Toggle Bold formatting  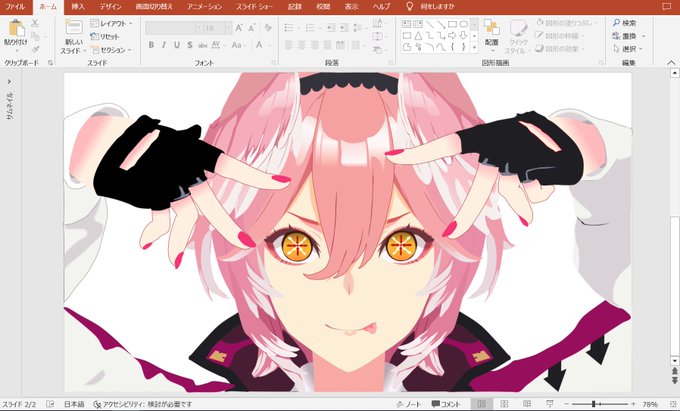(151, 45)
